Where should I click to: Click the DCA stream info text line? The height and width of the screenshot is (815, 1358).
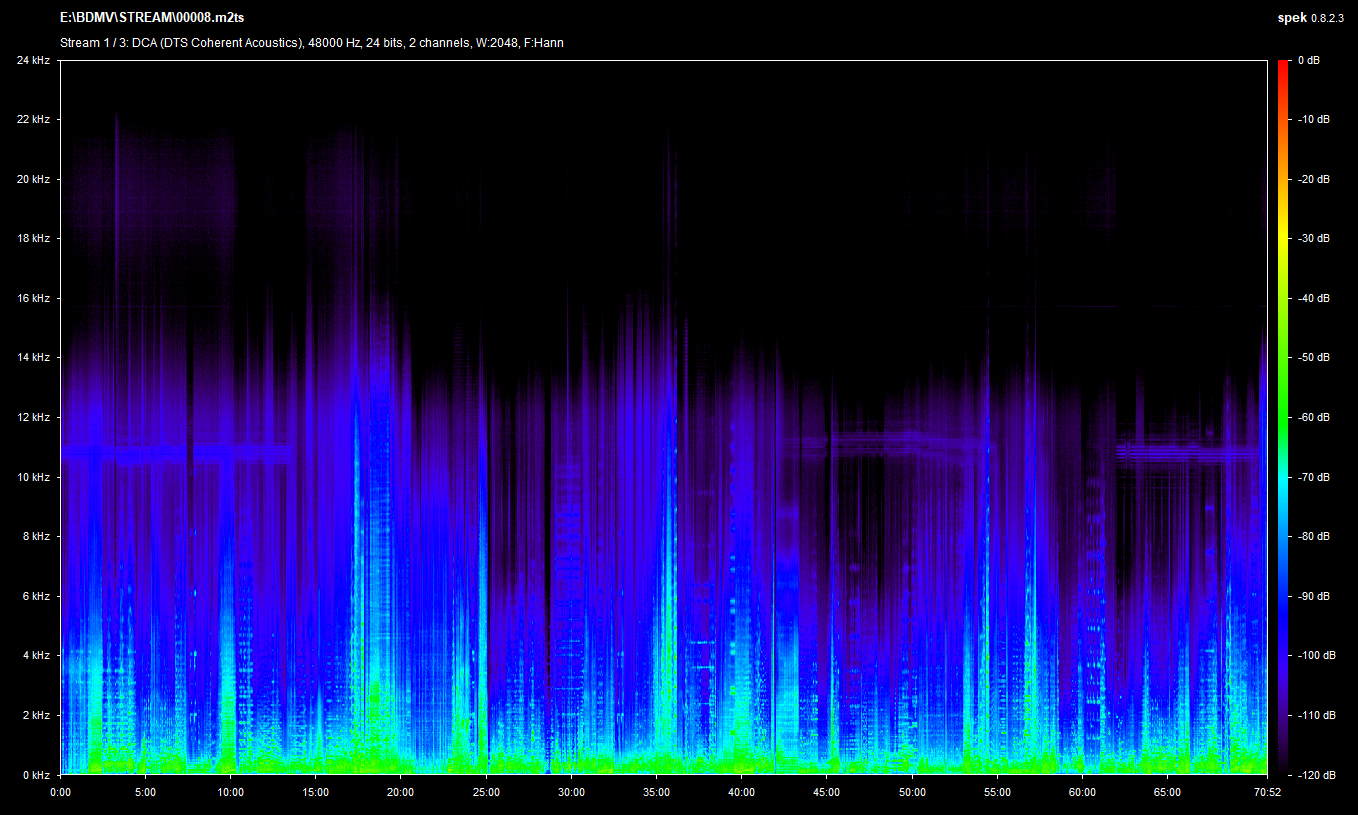click(x=311, y=43)
